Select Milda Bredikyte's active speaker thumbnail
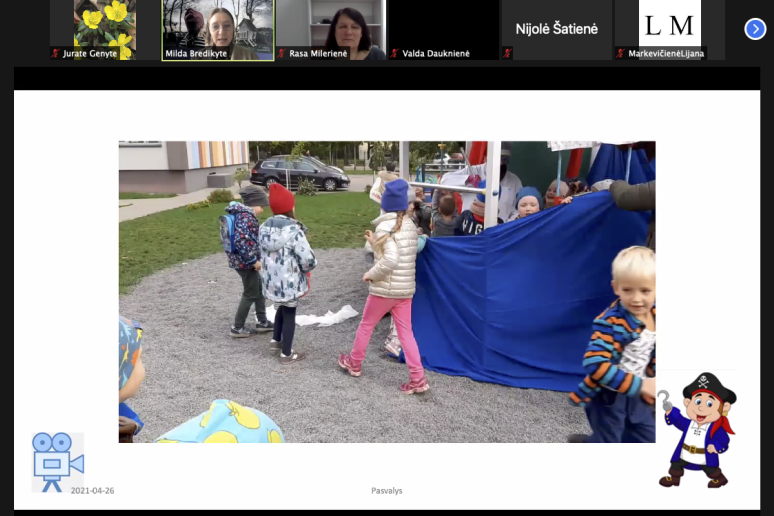Viewport: 774px width, 516px height. pyautogui.click(x=218, y=30)
